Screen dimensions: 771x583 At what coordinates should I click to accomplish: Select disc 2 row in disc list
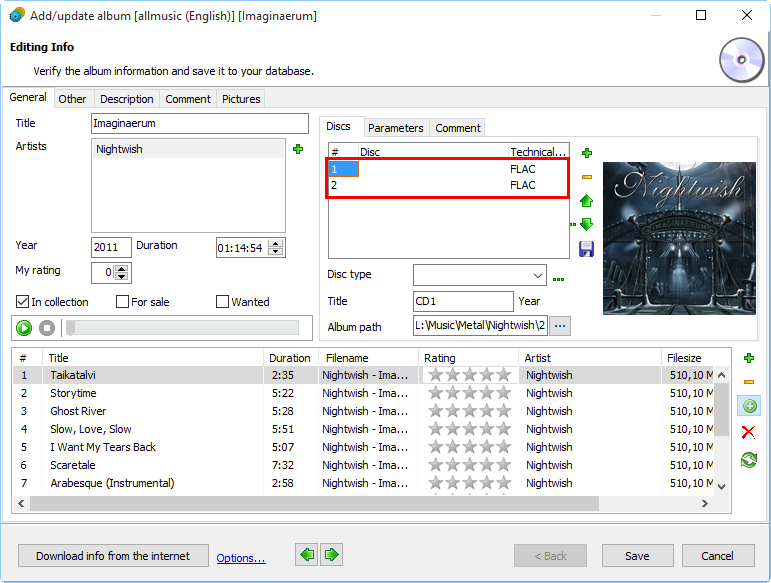(x=447, y=185)
